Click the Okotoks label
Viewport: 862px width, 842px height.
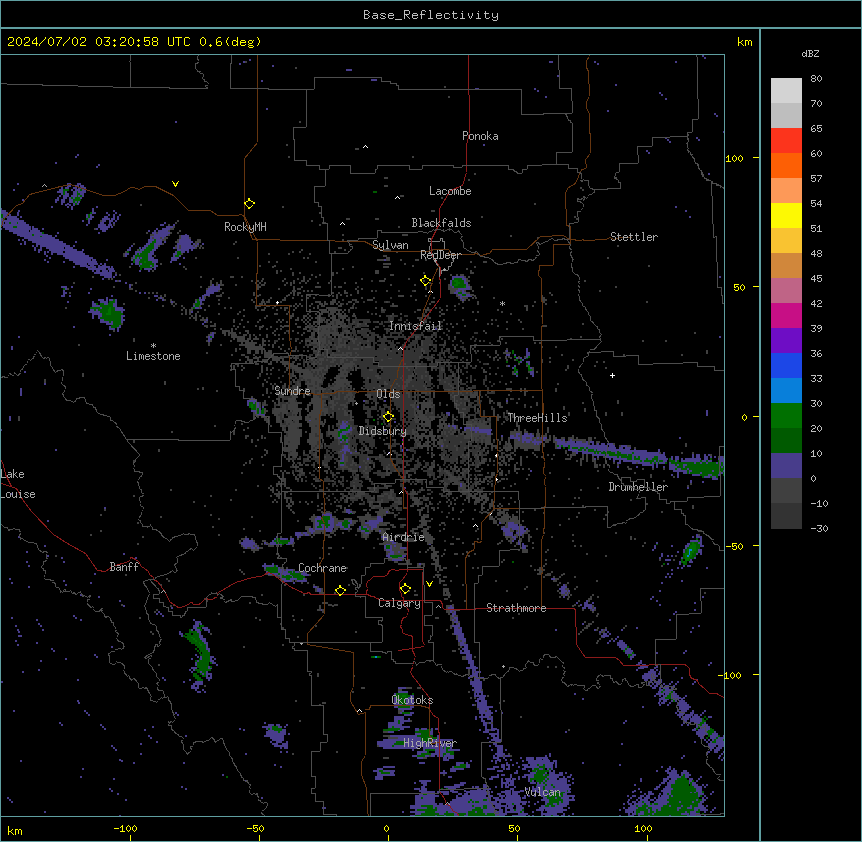tap(412, 700)
